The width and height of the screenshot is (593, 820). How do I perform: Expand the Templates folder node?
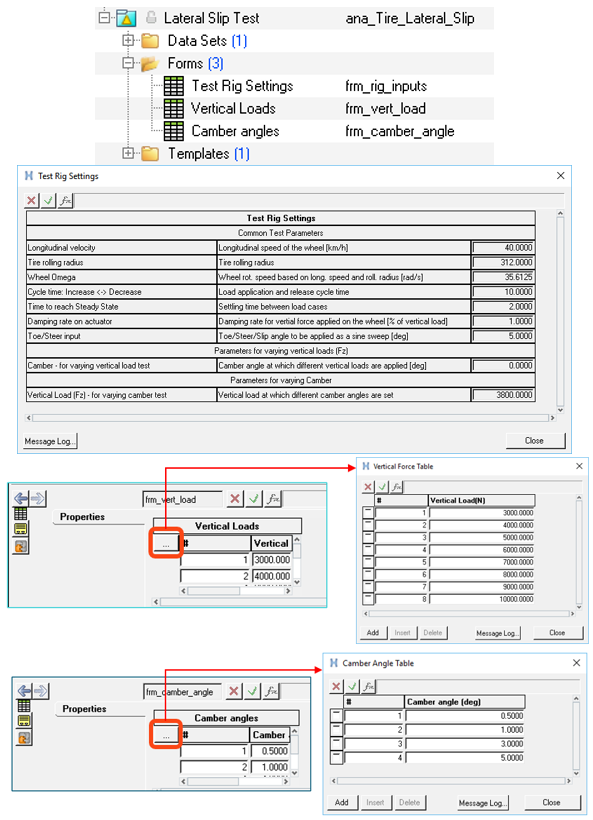[128, 153]
